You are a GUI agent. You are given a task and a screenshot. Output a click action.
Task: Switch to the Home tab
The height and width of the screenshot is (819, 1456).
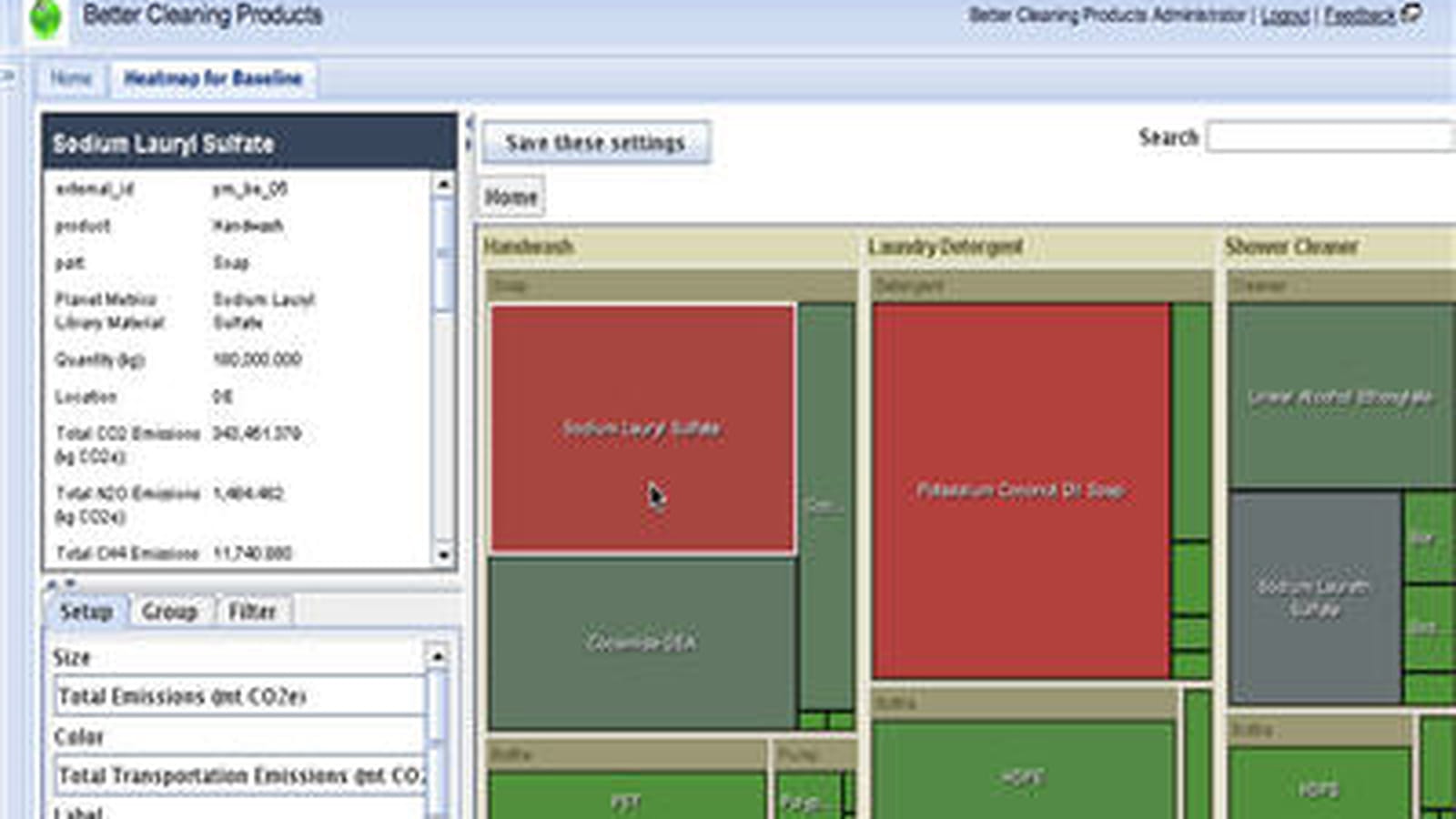click(71, 78)
